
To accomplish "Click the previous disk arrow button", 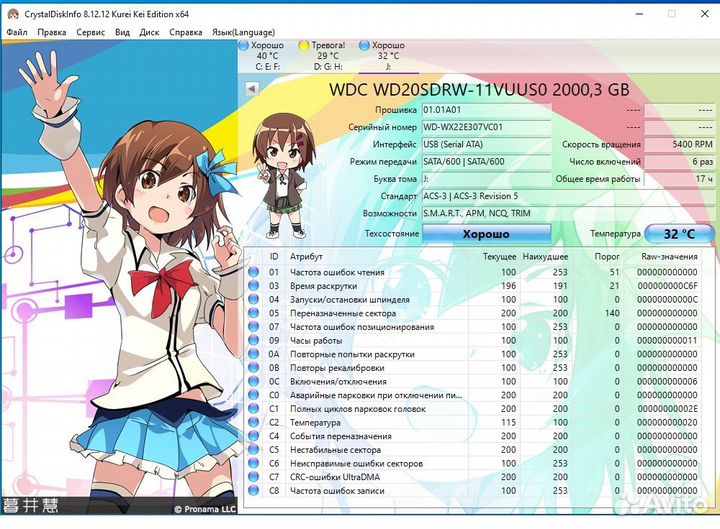I will click(252, 89).
